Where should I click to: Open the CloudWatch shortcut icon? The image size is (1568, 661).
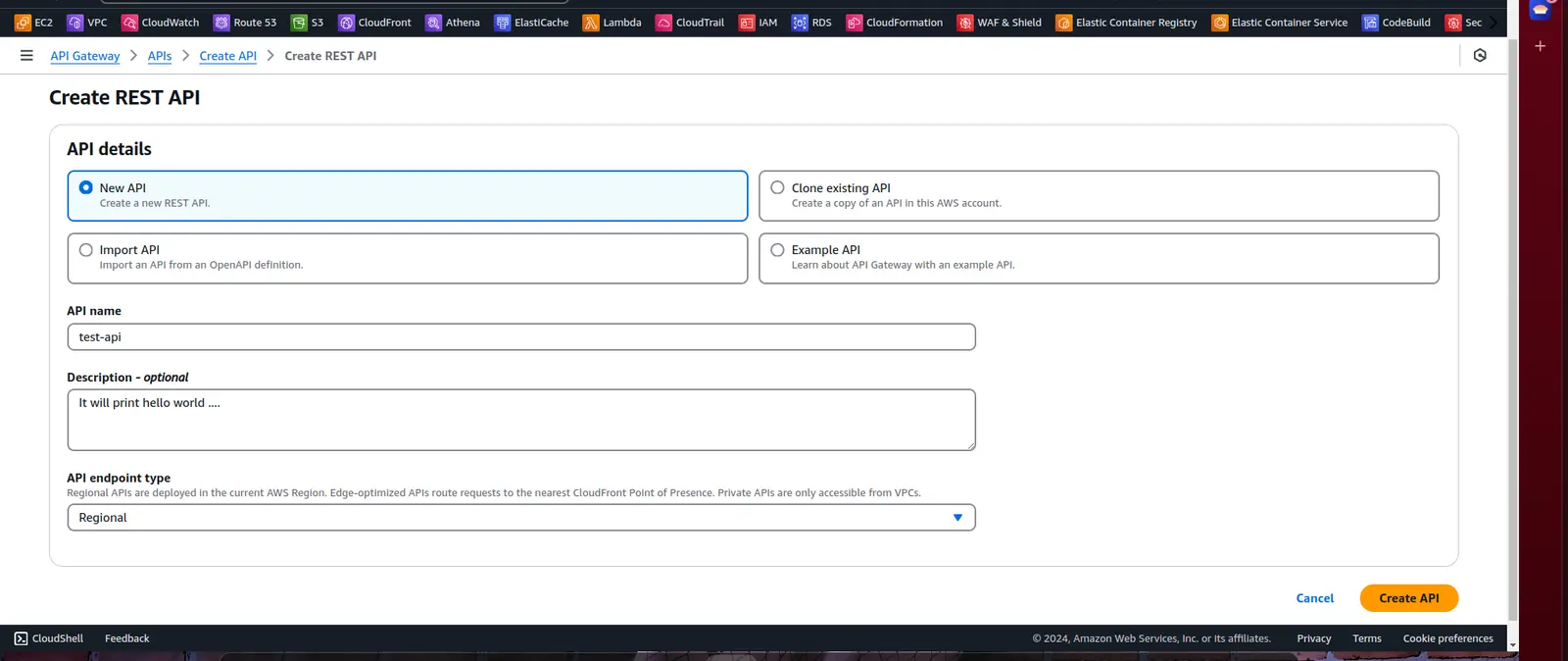pos(129,23)
